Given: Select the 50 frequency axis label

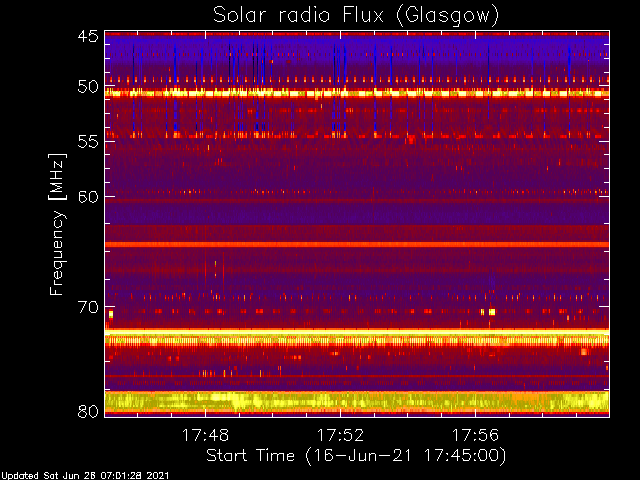Looking at the screenshot, I should coord(88,87).
